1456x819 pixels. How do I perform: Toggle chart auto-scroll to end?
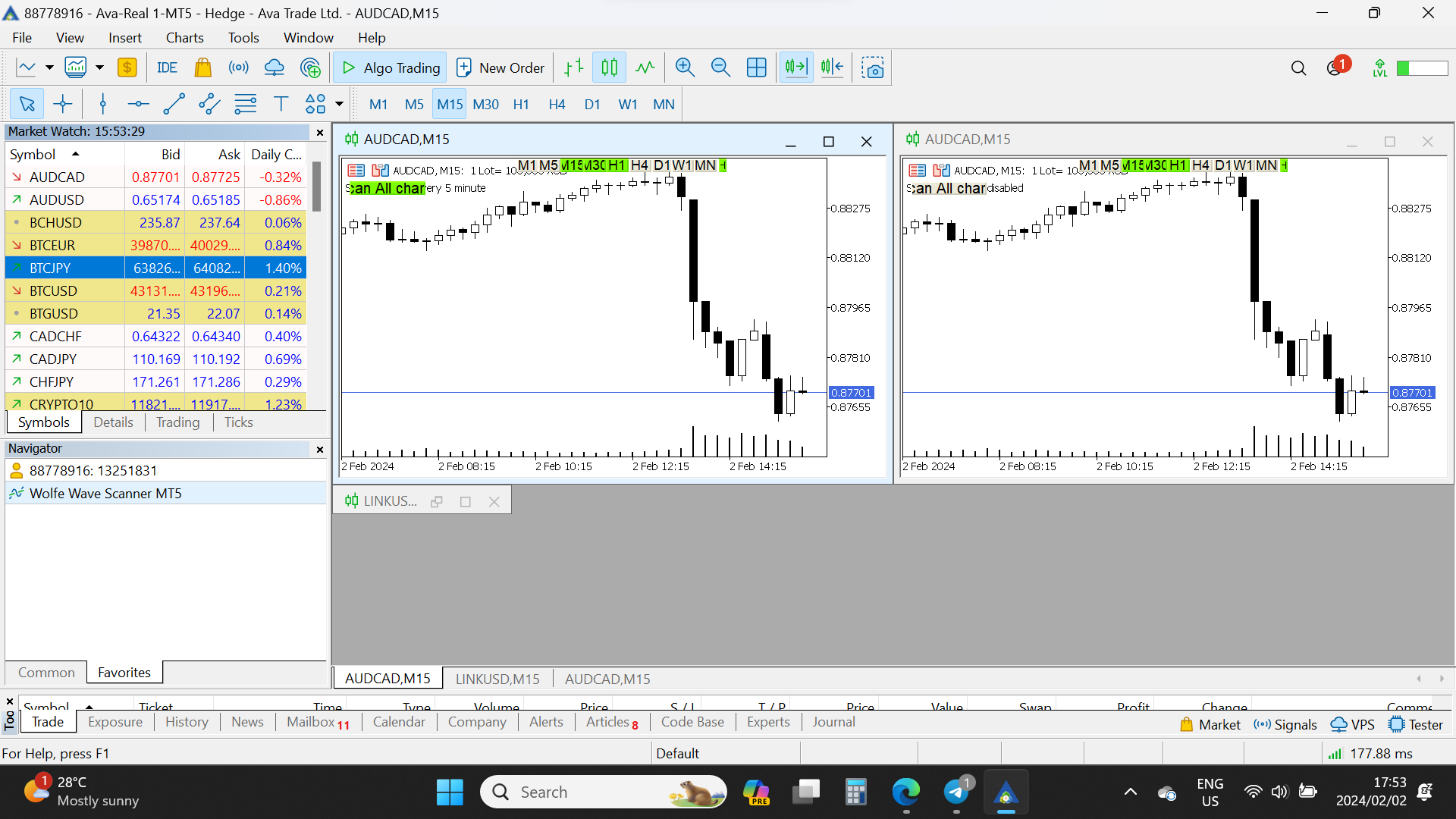coord(795,67)
